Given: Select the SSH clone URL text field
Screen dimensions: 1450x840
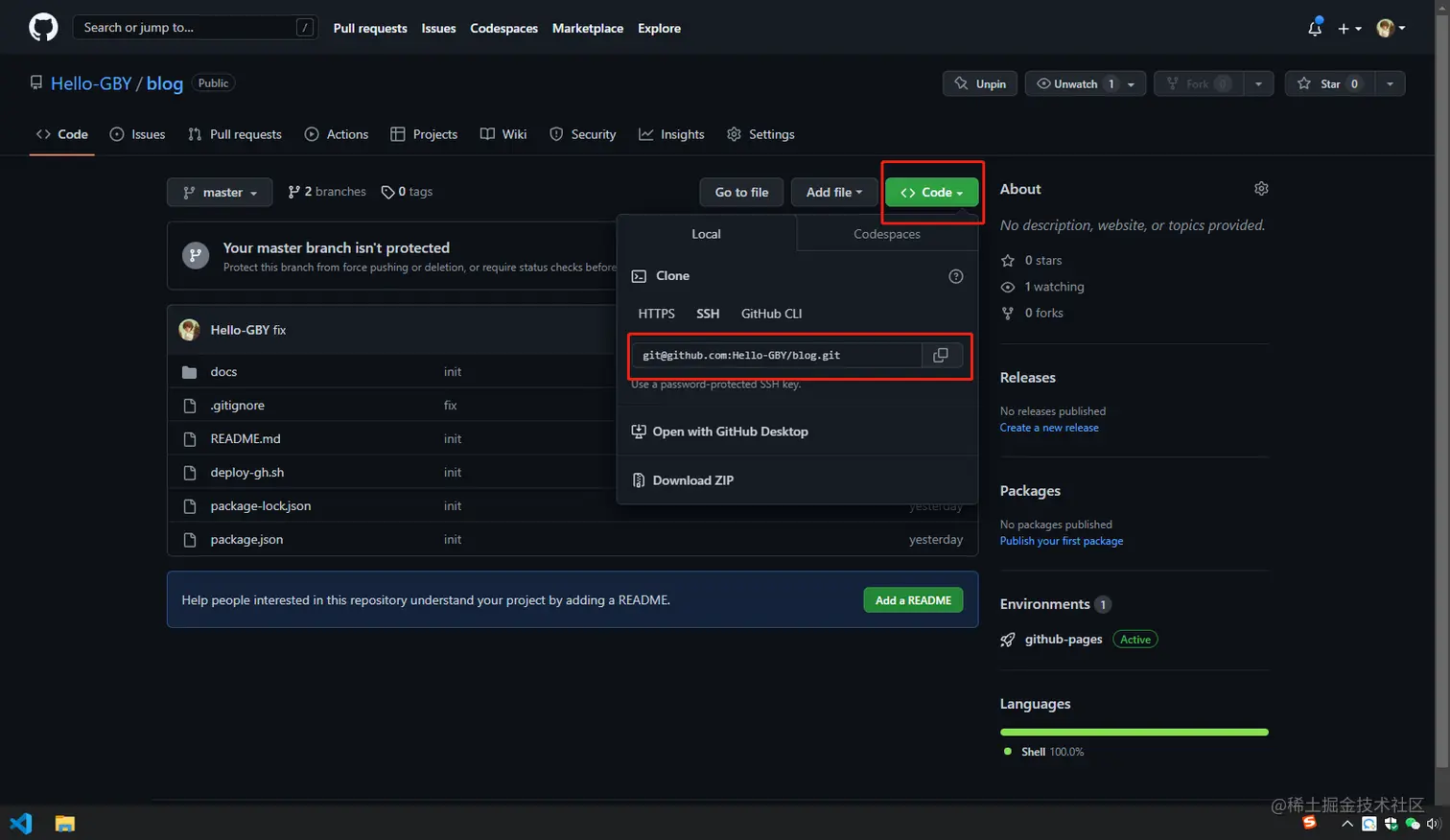Looking at the screenshot, I should pos(777,355).
